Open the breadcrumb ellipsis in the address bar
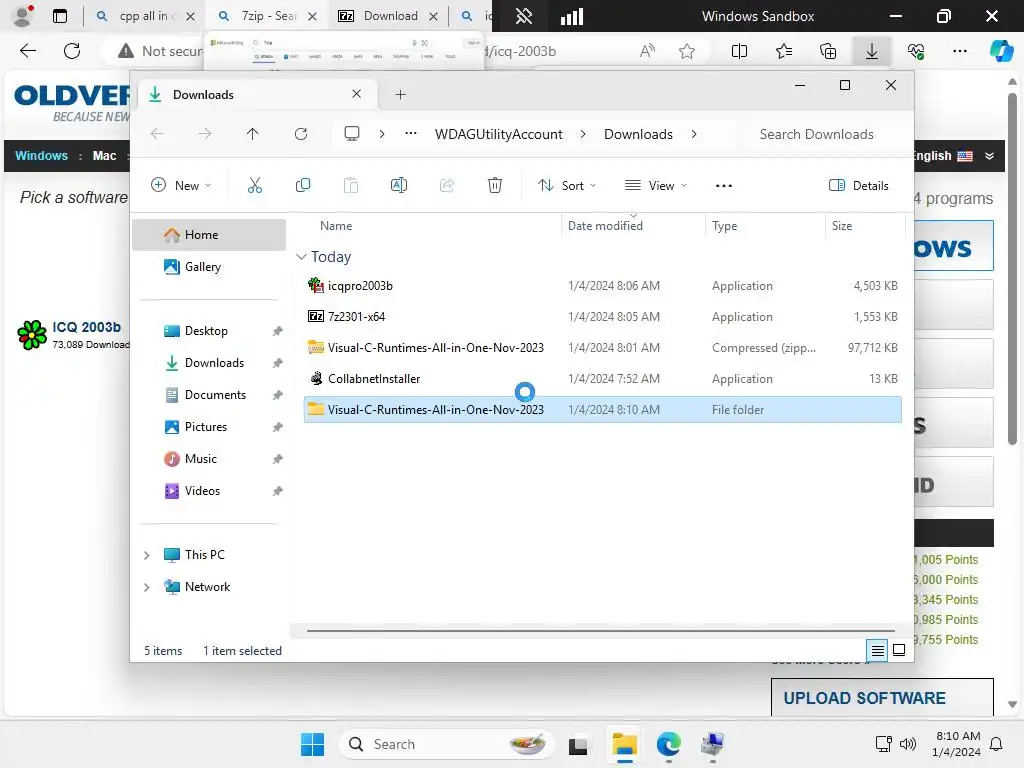 411,134
